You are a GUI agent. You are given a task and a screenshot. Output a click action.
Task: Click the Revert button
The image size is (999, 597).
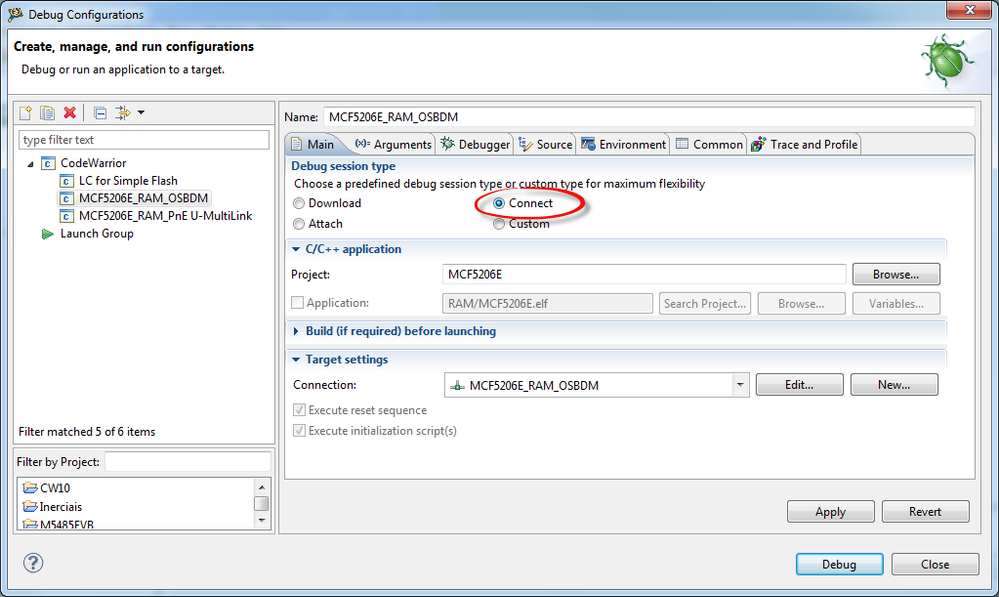tap(925, 512)
